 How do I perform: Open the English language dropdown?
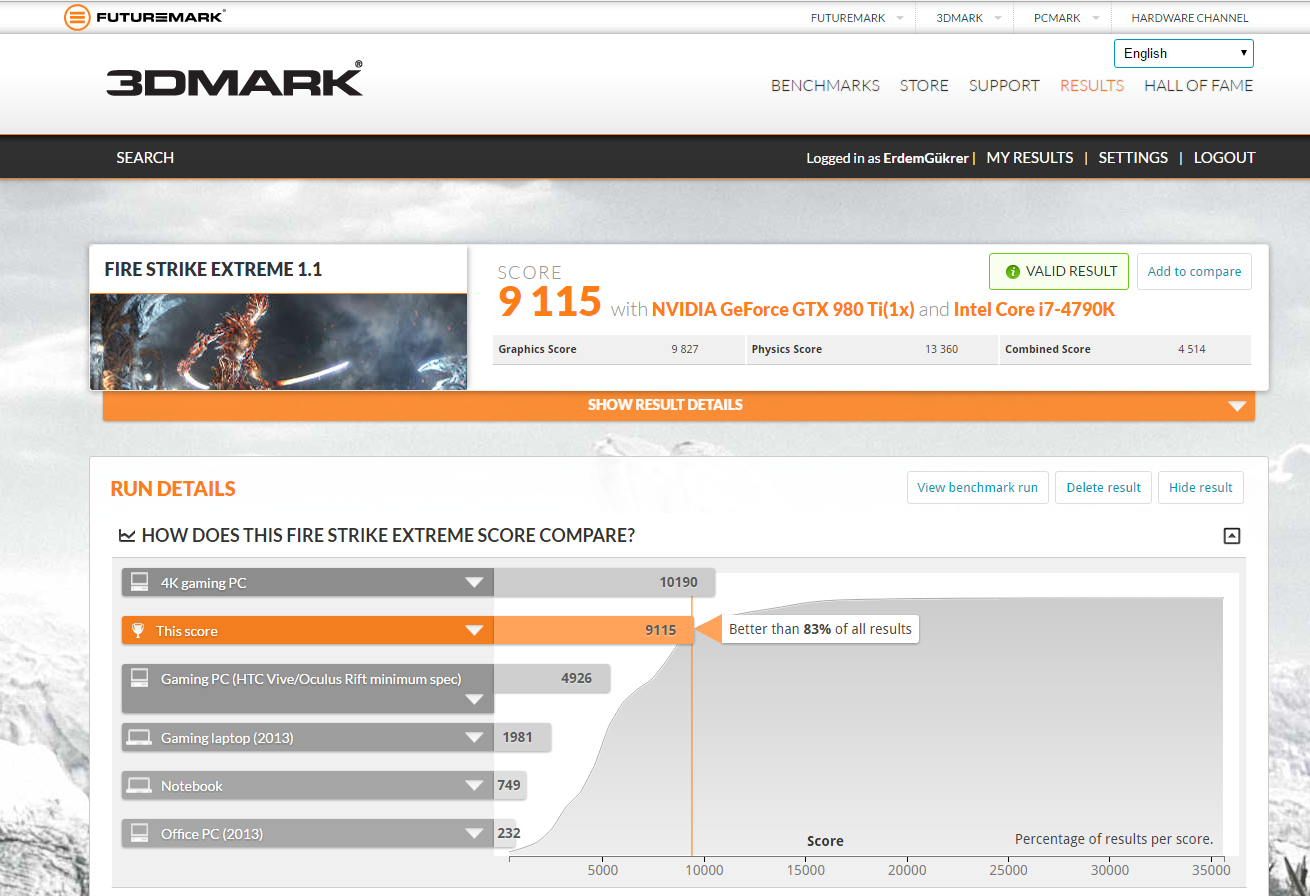tap(1184, 53)
